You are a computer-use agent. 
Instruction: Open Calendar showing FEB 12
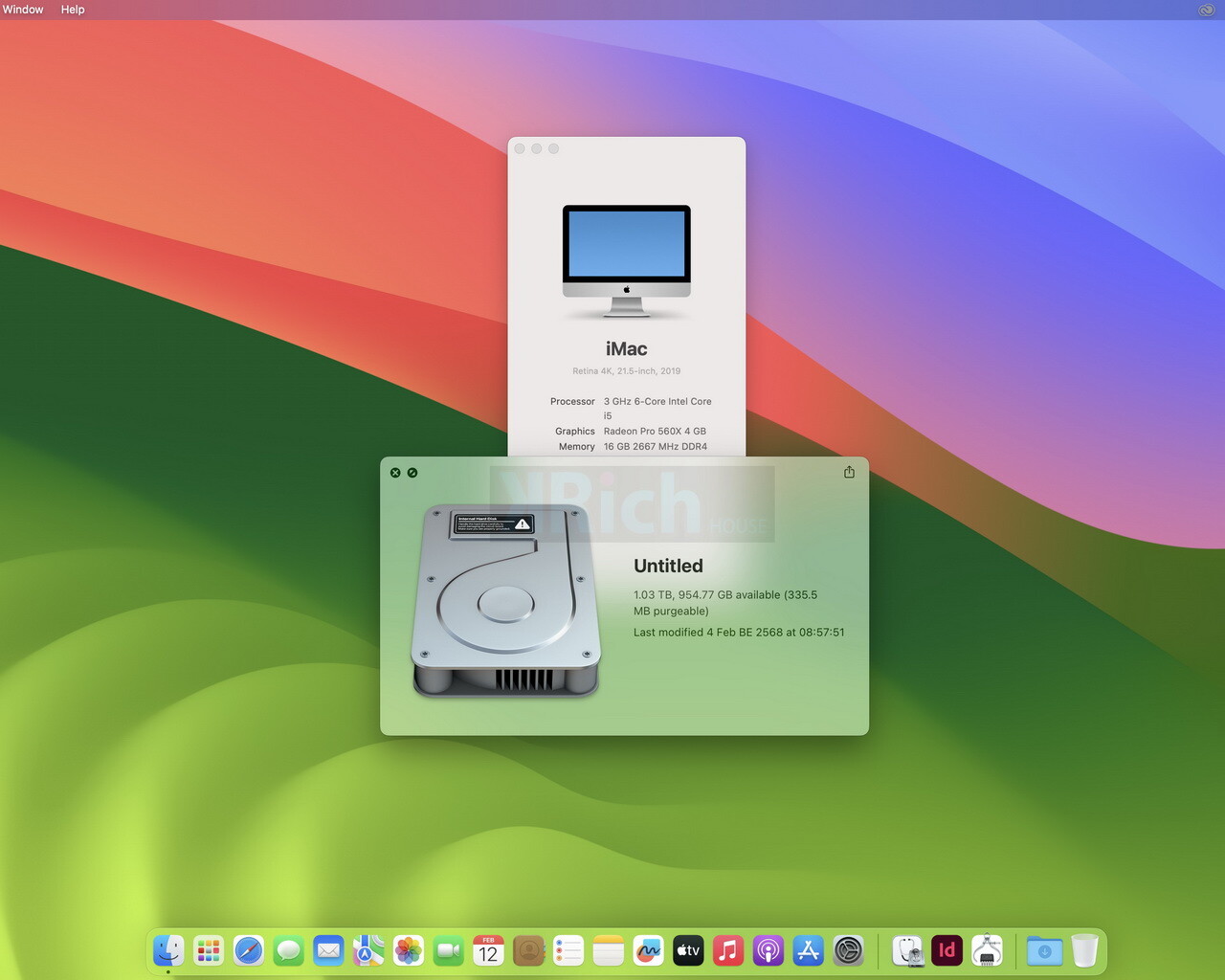point(488,950)
